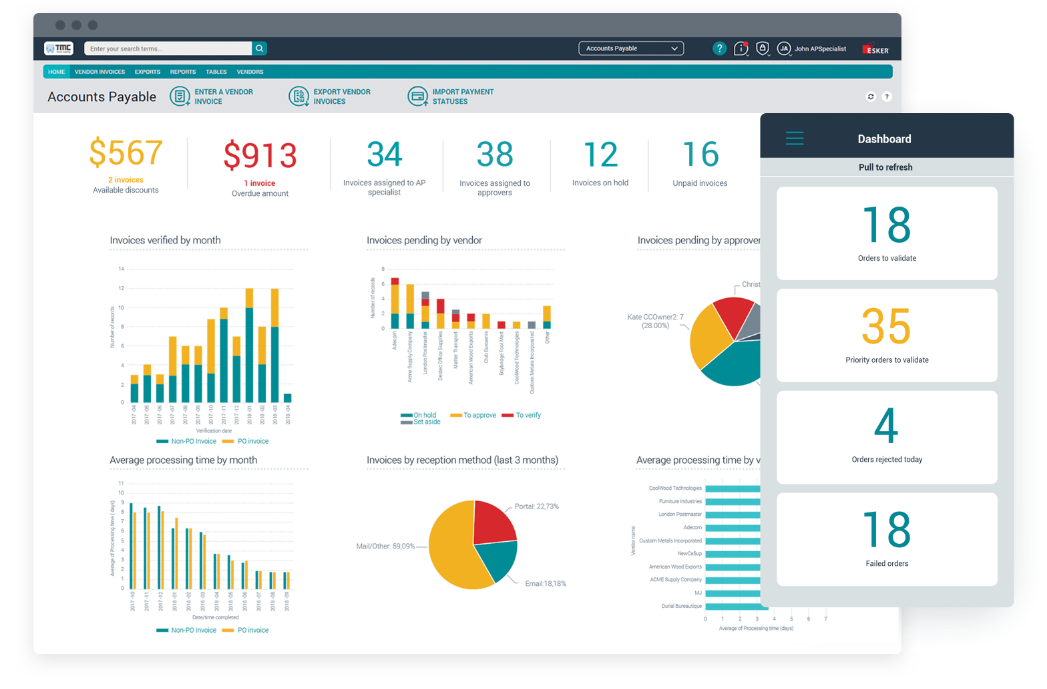1047x689 pixels.
Task: Click the page refresh icon near top right
Action: (869, 96)
